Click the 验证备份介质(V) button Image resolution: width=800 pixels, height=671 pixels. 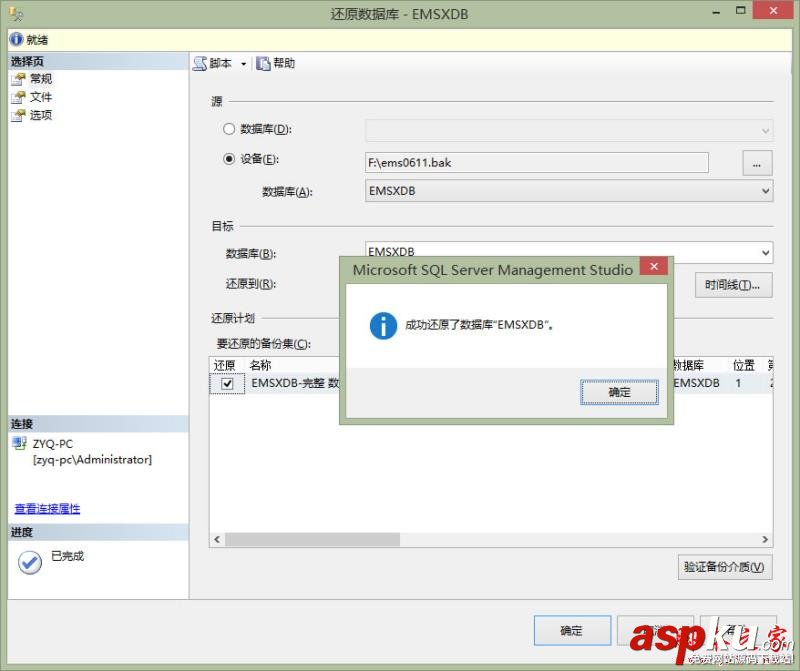[x=724, y=567]
